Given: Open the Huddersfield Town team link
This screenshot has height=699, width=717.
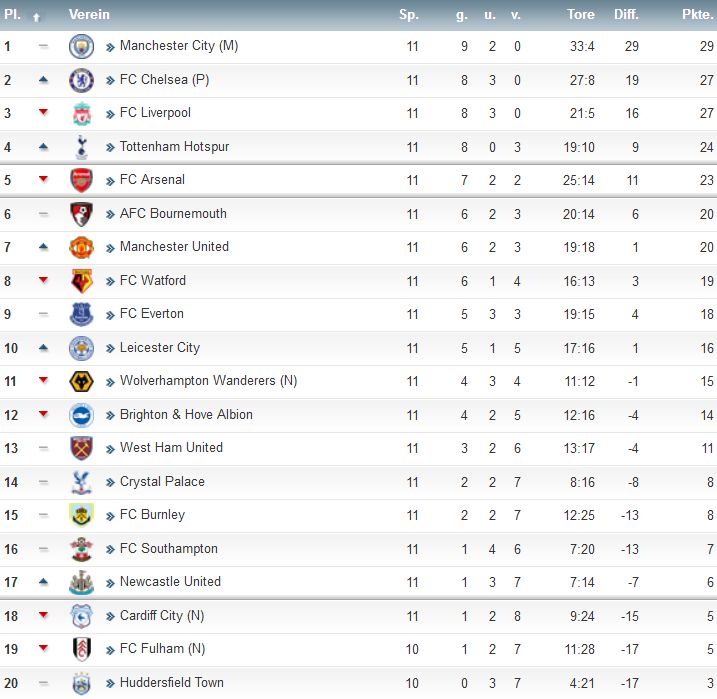Looking at the screenshot, I should pos(172,683).
